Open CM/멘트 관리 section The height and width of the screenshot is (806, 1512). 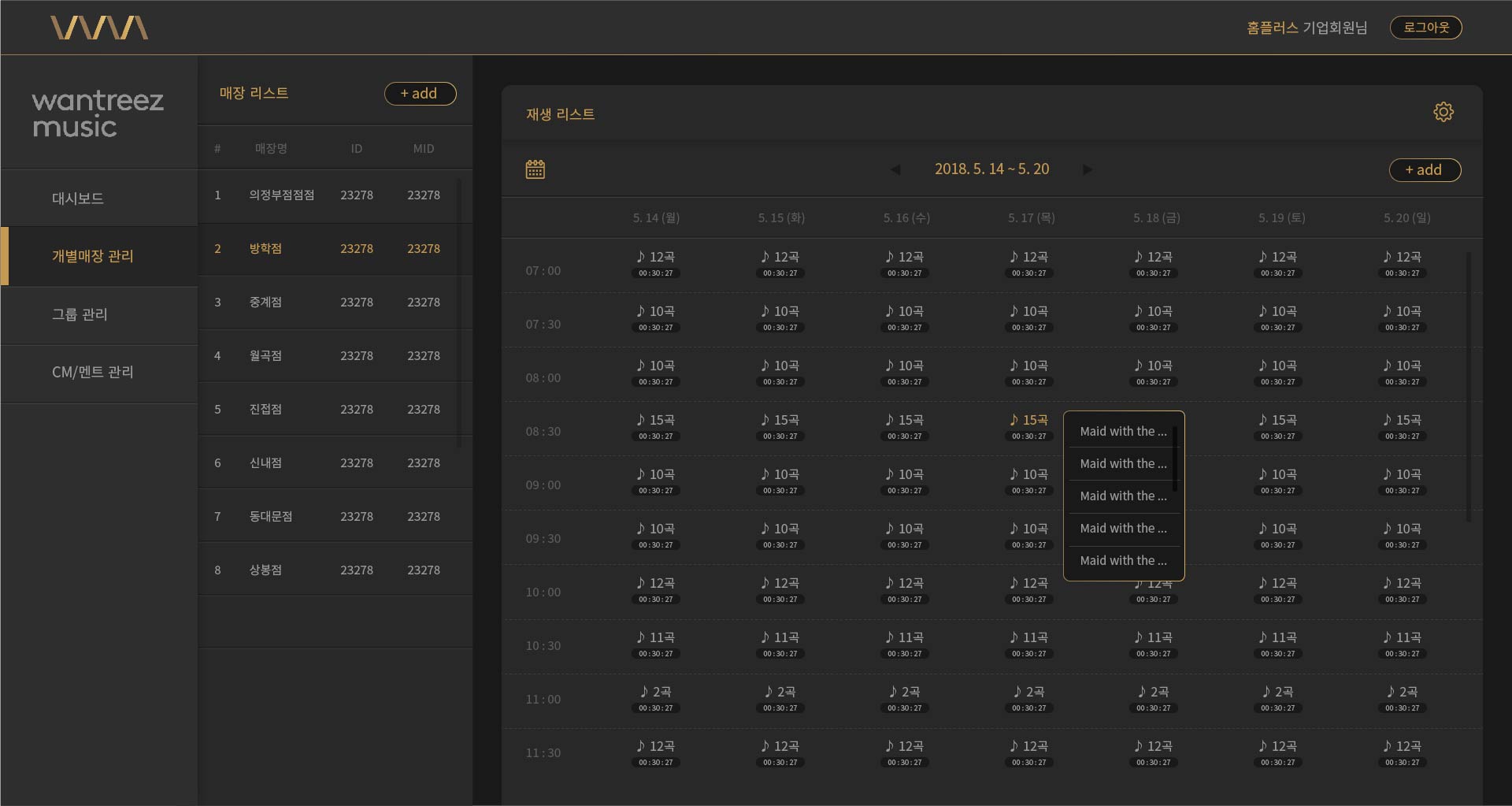click(92, 372)
